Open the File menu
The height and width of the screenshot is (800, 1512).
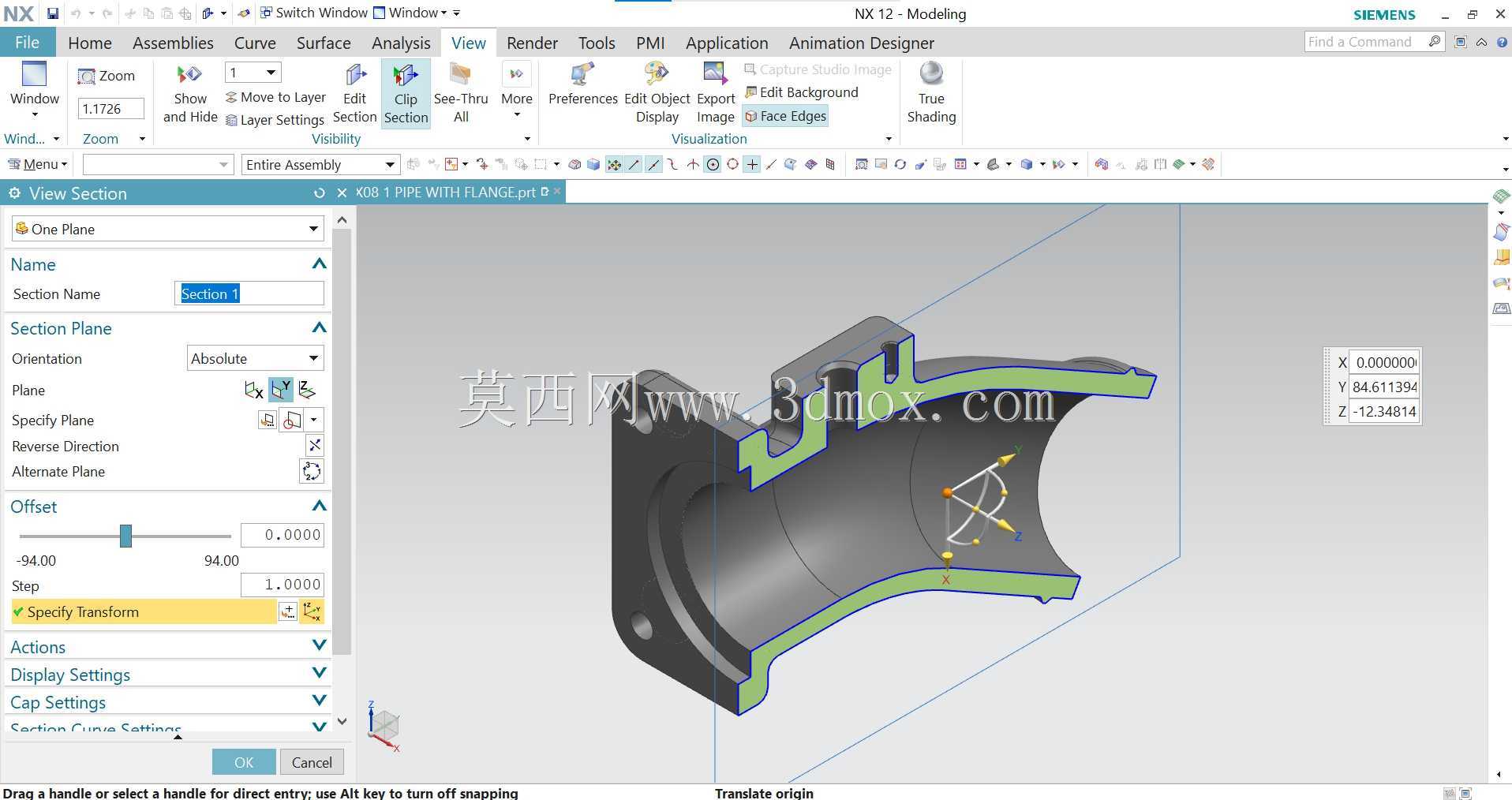(x=28, y=43)
